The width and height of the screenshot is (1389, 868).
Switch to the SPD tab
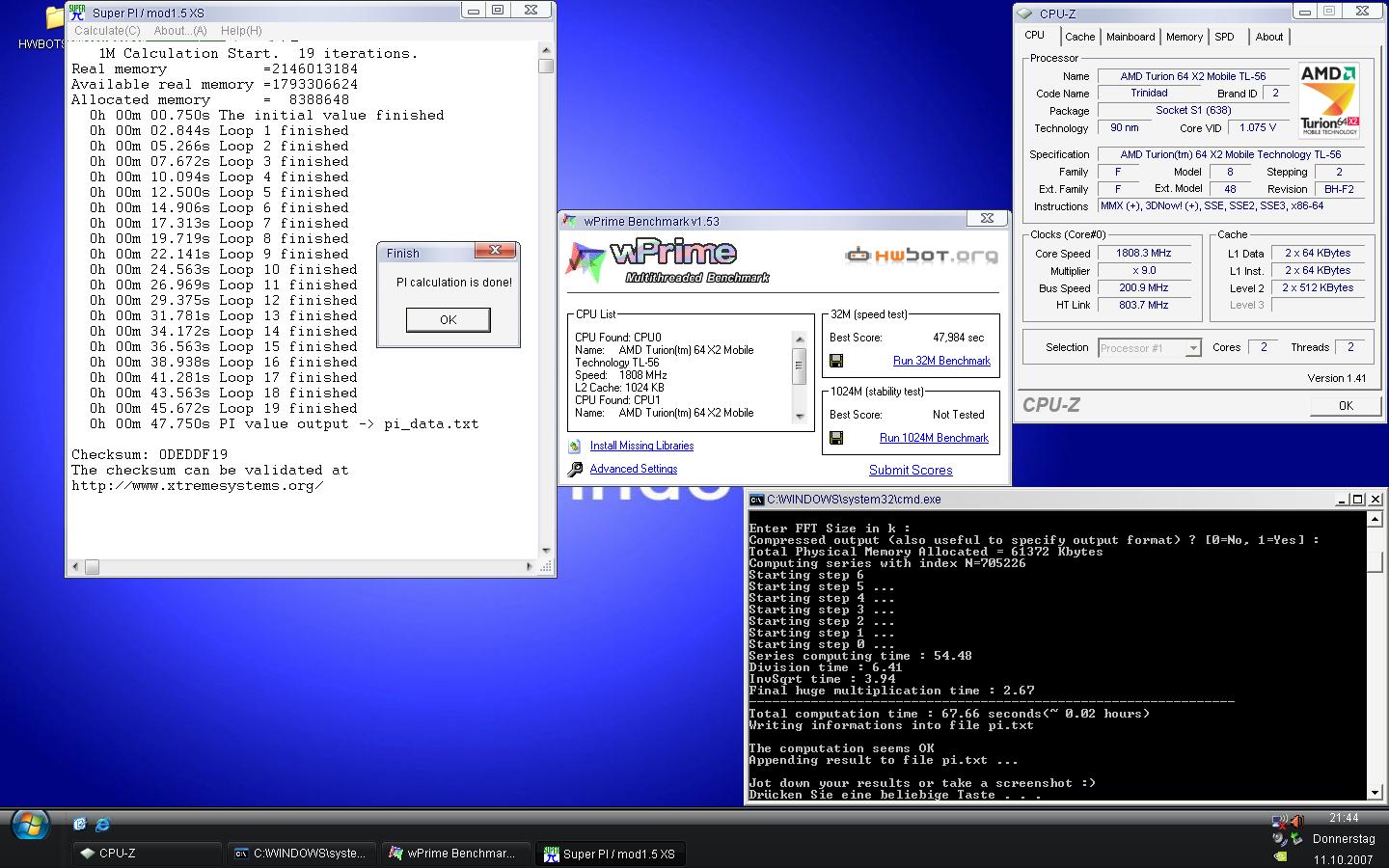1224,37
